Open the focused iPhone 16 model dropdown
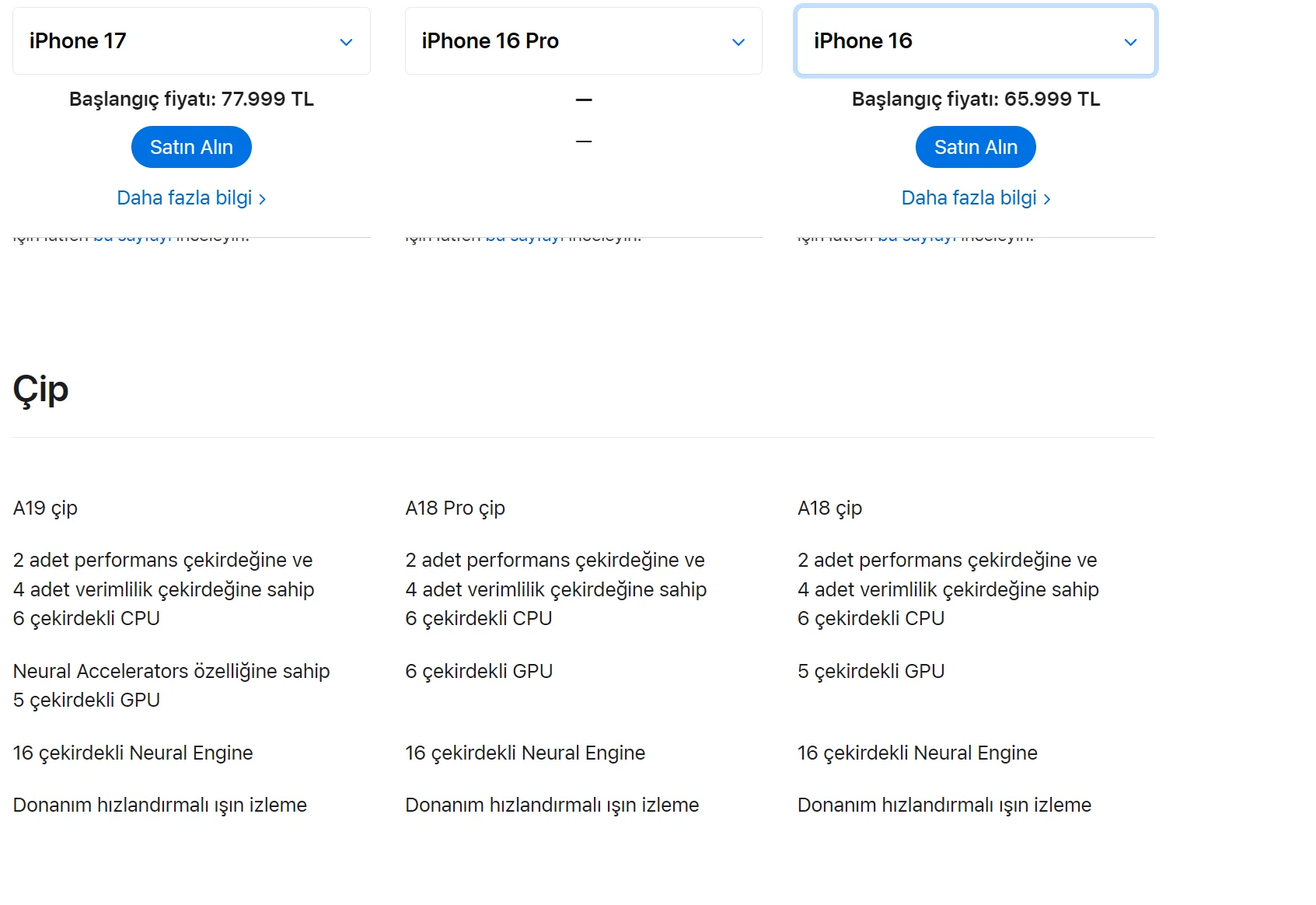 976,41
